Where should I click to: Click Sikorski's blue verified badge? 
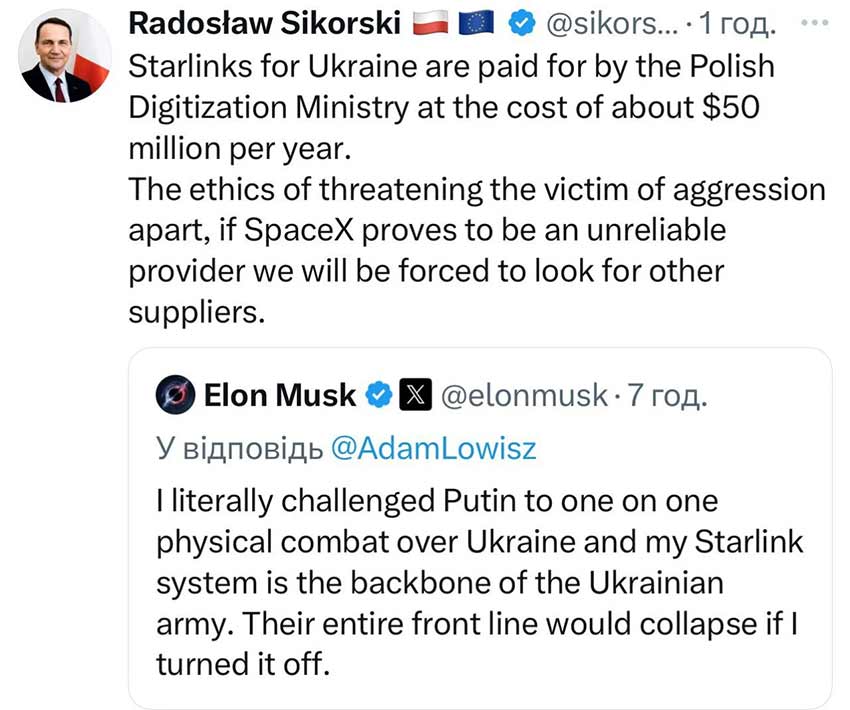click(522, 23)
